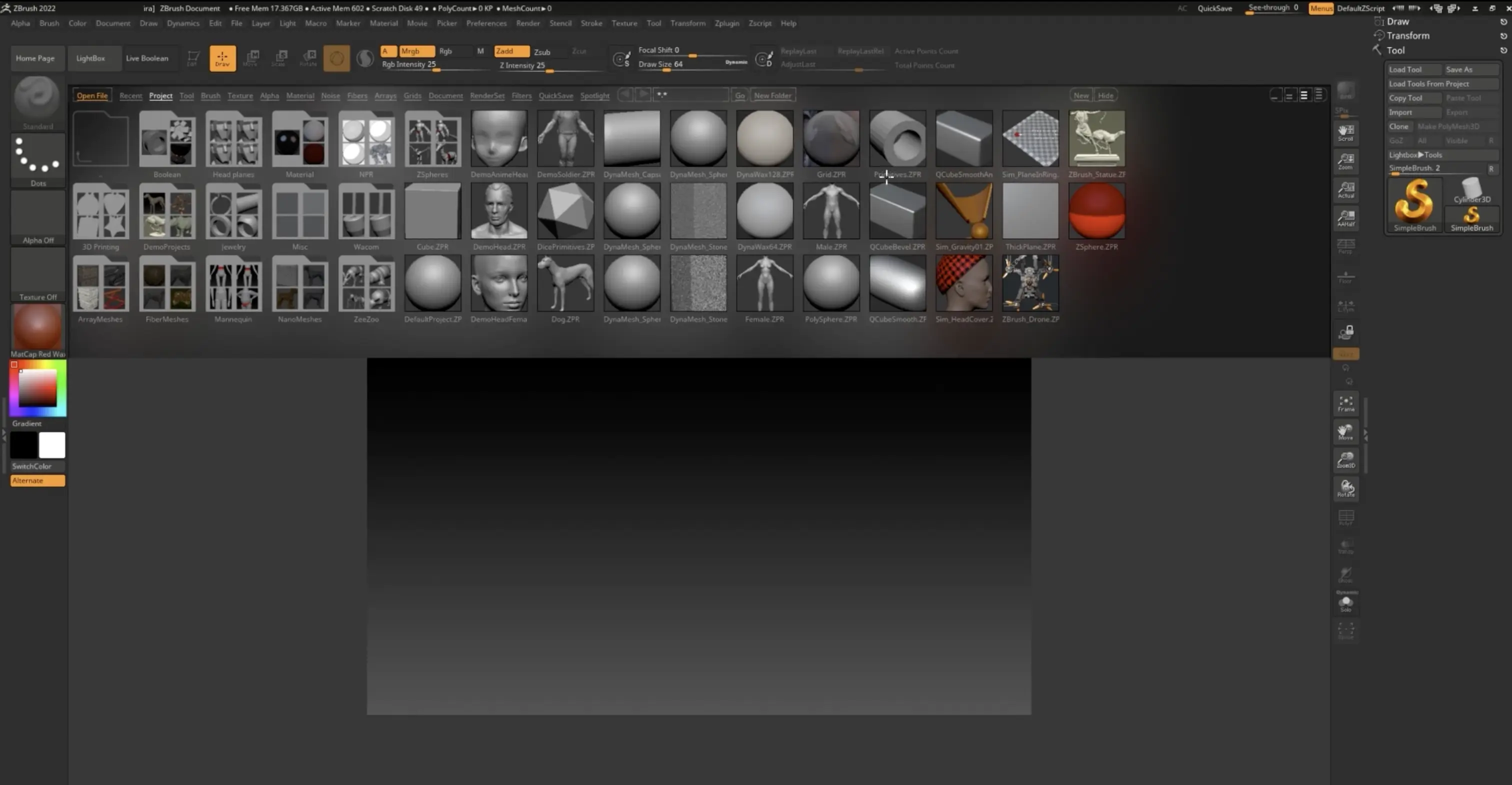Viewport: 1512px width, 785px height.
Task: Activate the Move 3D icon on right shelf
Action: click(1345, 432)
